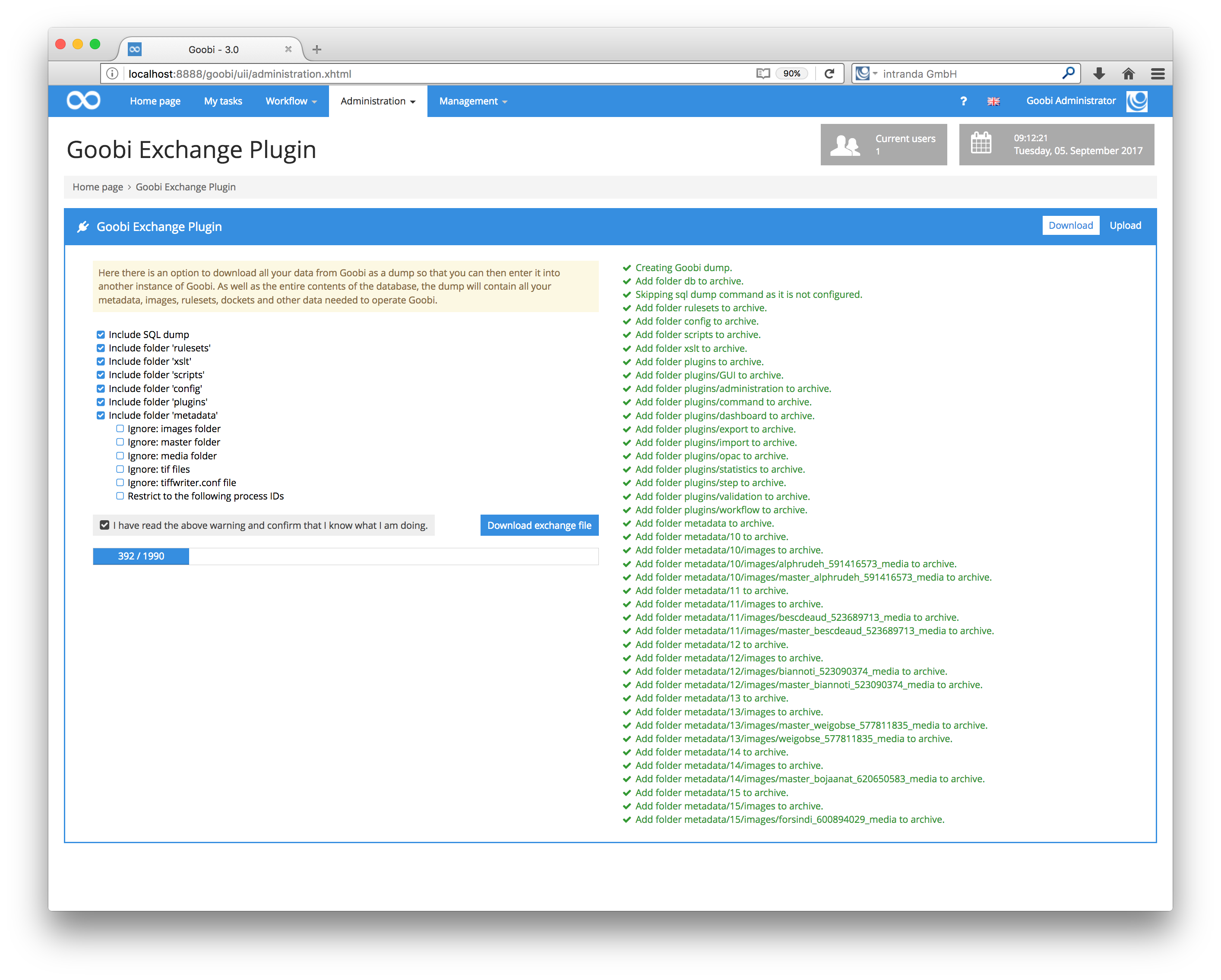This screenshot has width=1221, height=980.
Task: Check Ignore: tif files
Action: coord(120,469)
